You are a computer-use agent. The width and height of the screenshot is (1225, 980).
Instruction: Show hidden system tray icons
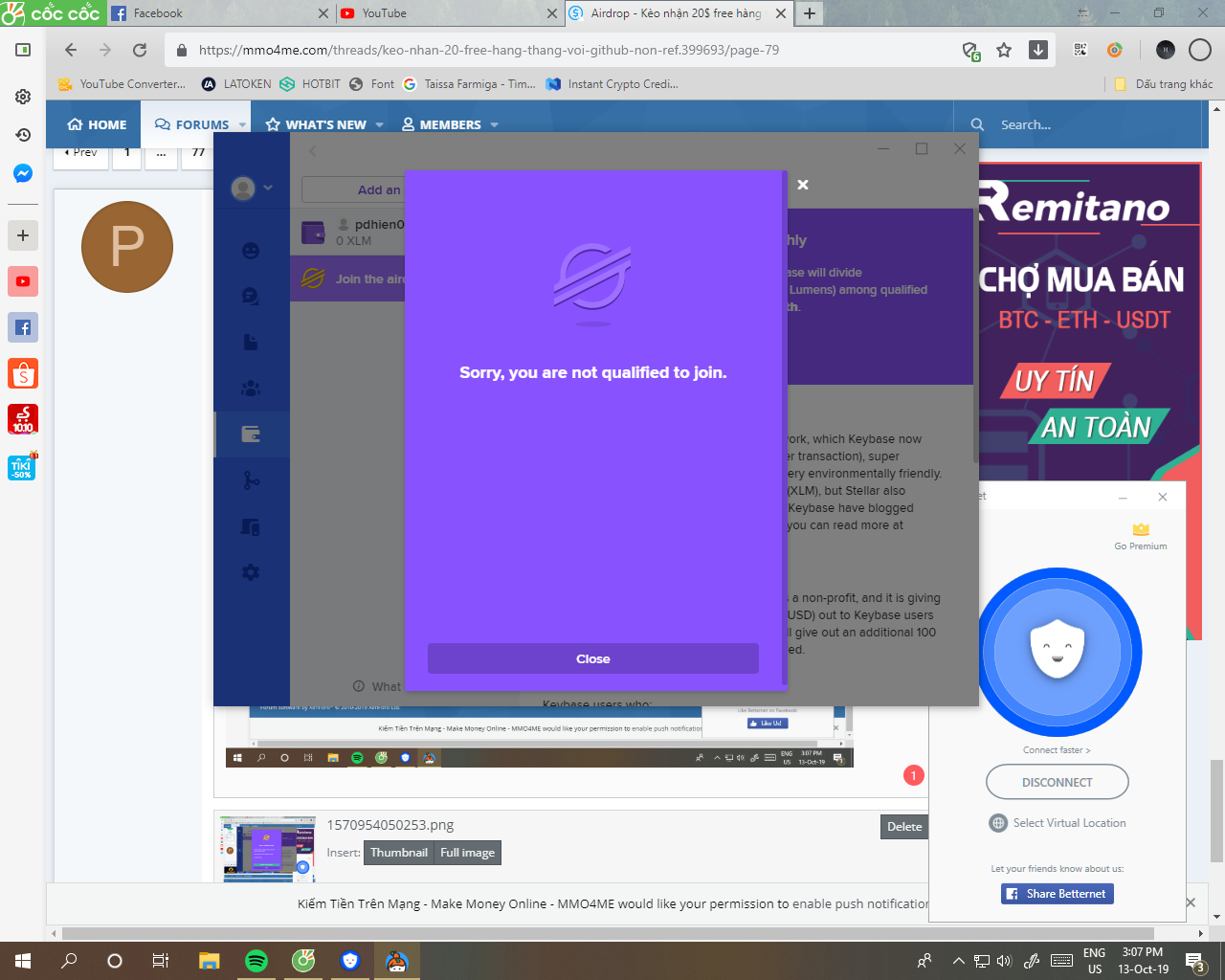(x=958, y=961)
